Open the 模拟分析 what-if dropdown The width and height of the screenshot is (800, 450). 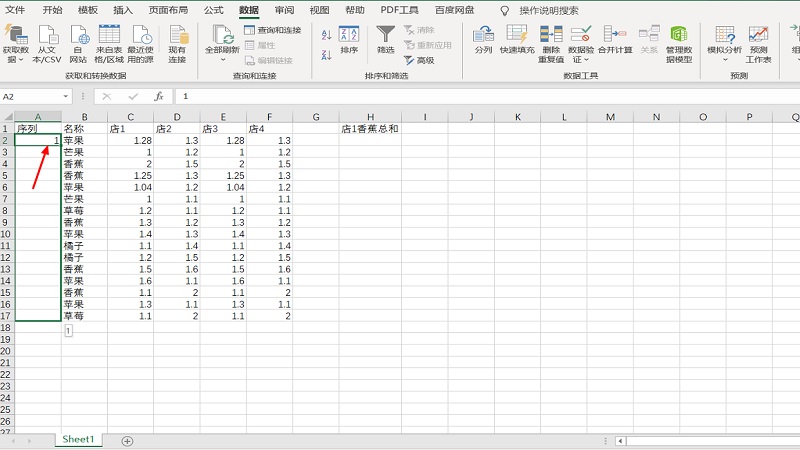click(724, 49)
